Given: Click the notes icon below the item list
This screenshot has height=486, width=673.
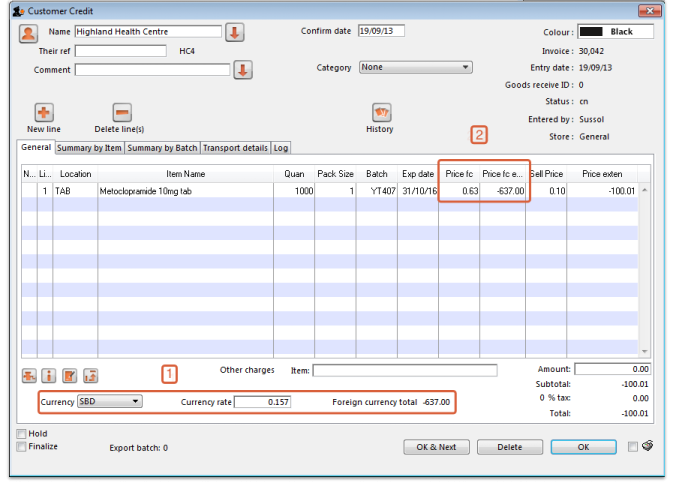Looking at the screenshot, I should [70, 376].
